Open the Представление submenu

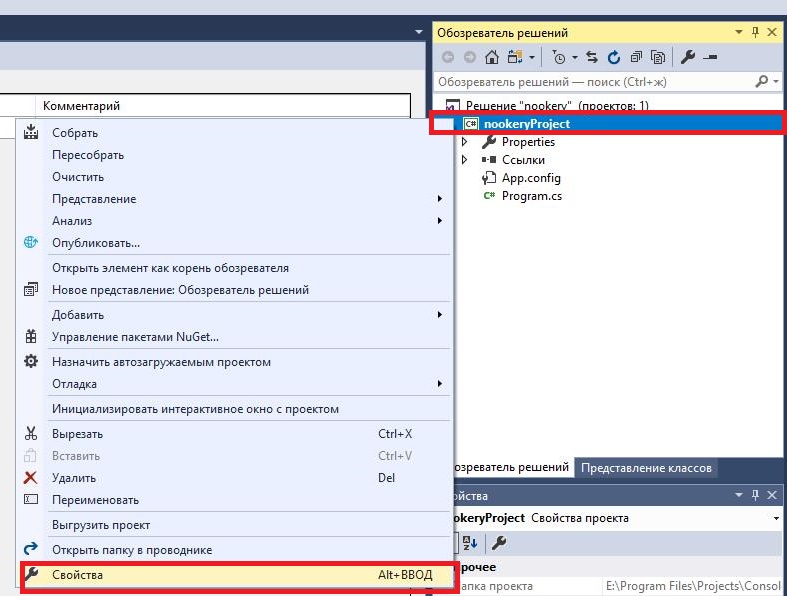[x=235, y=199]
